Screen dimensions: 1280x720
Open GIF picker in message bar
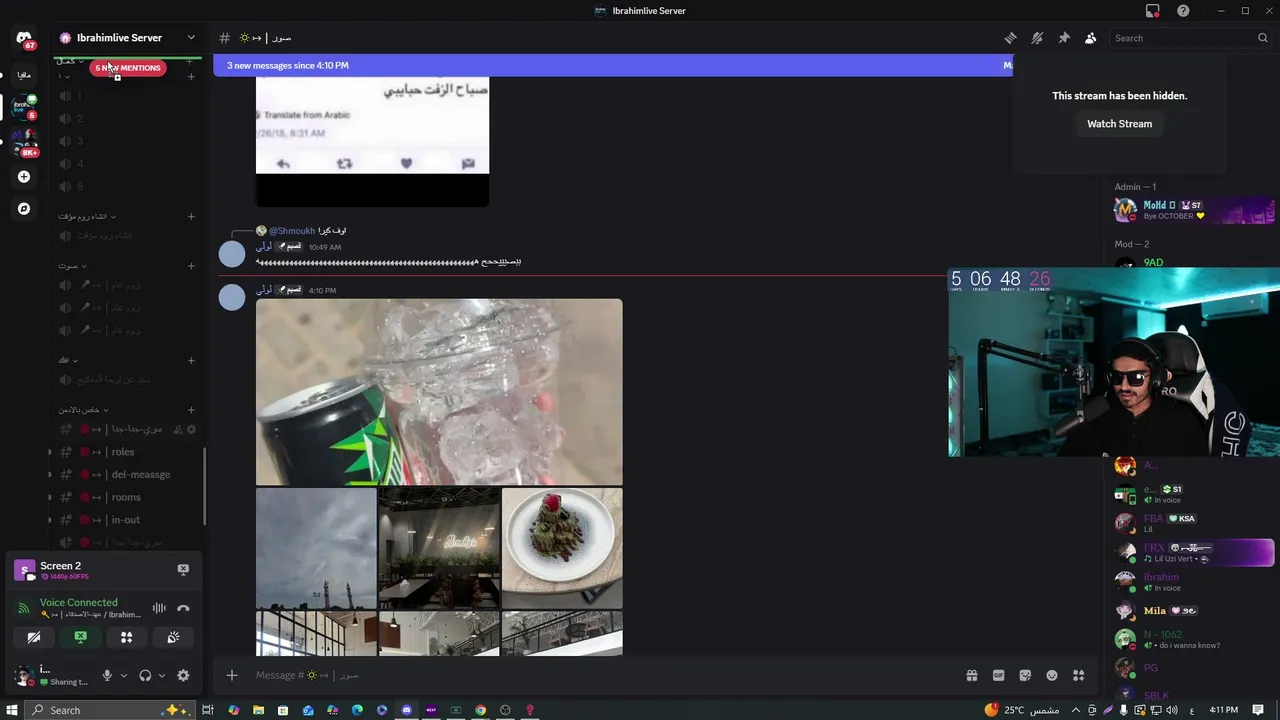pyautogui.click(x=998, y=675)
